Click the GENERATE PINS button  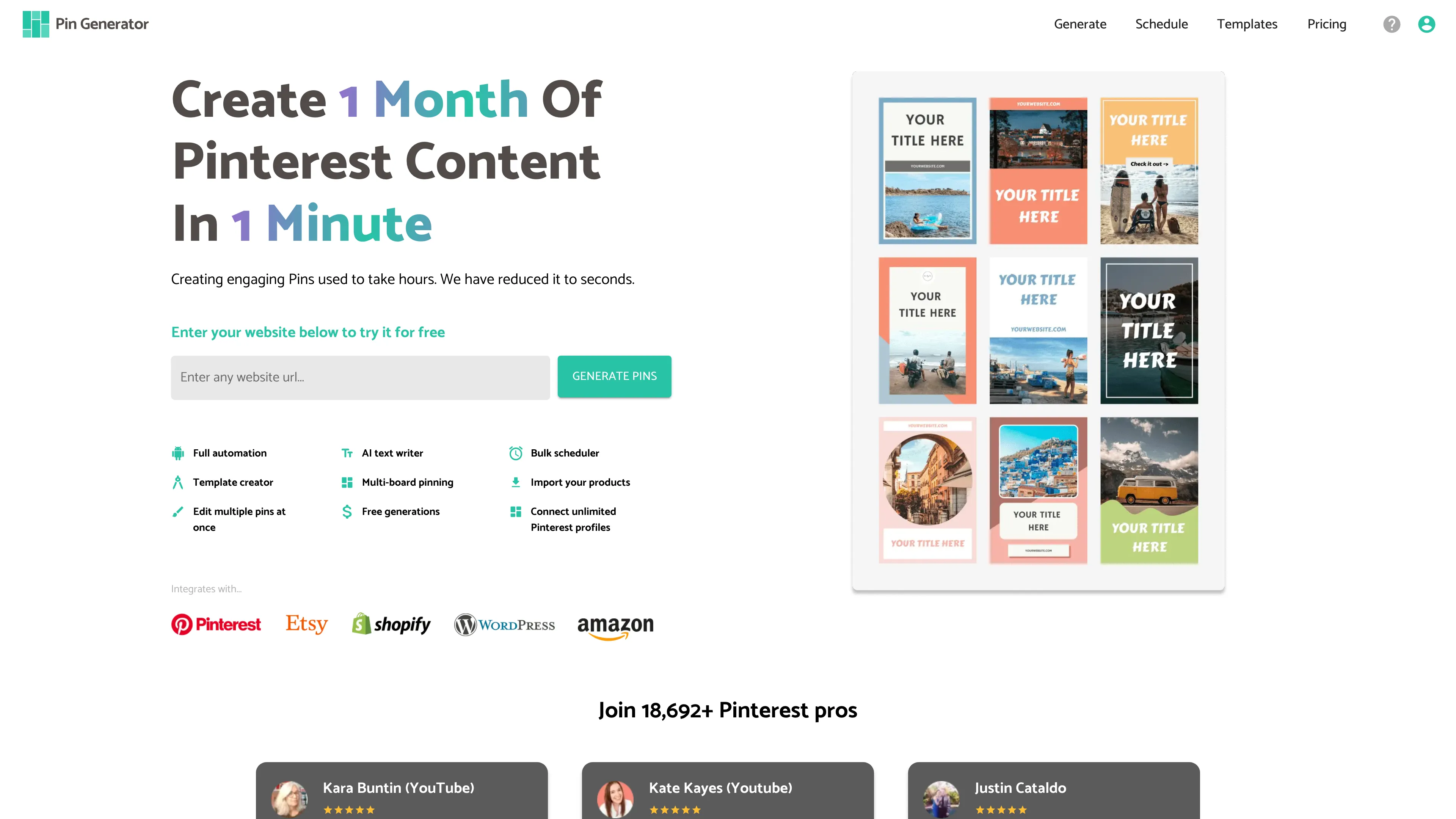614,376
